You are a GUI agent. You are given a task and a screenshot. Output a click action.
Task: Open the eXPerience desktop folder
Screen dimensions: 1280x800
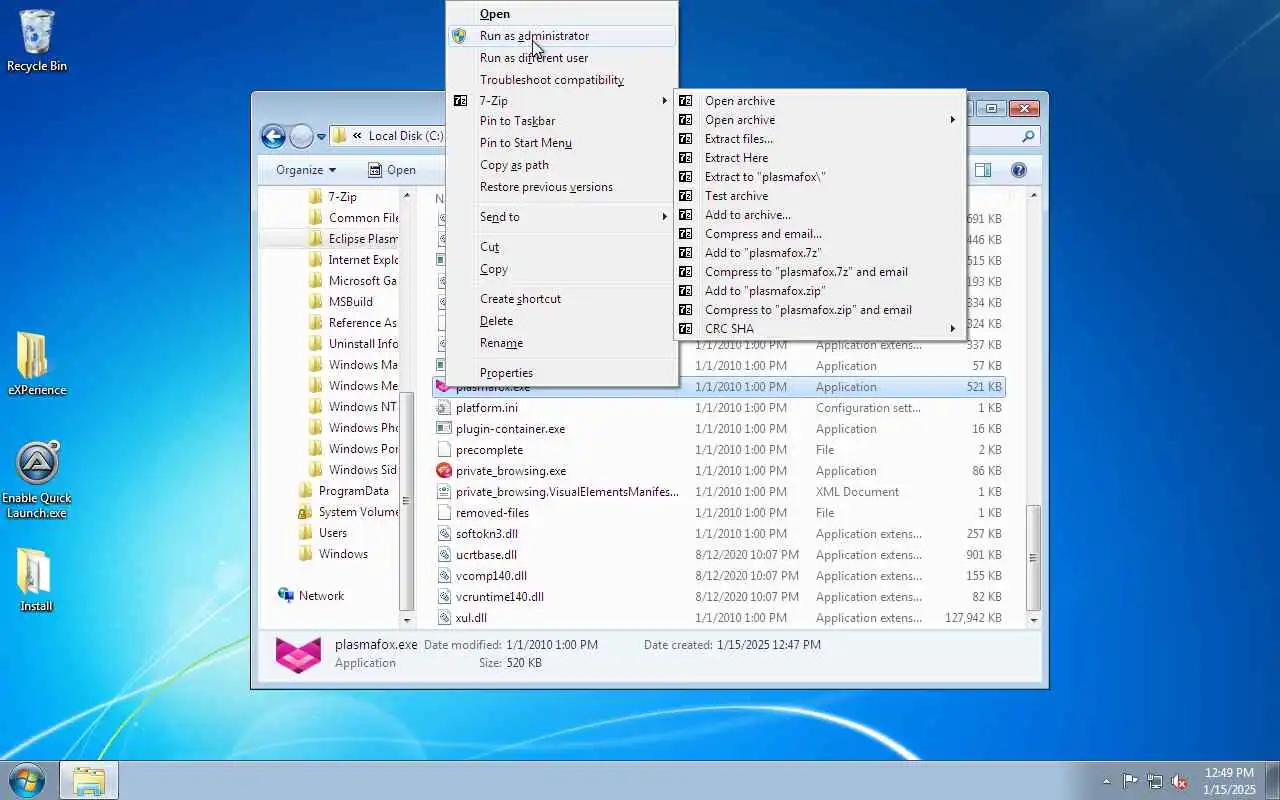click(x=37, y=364)
